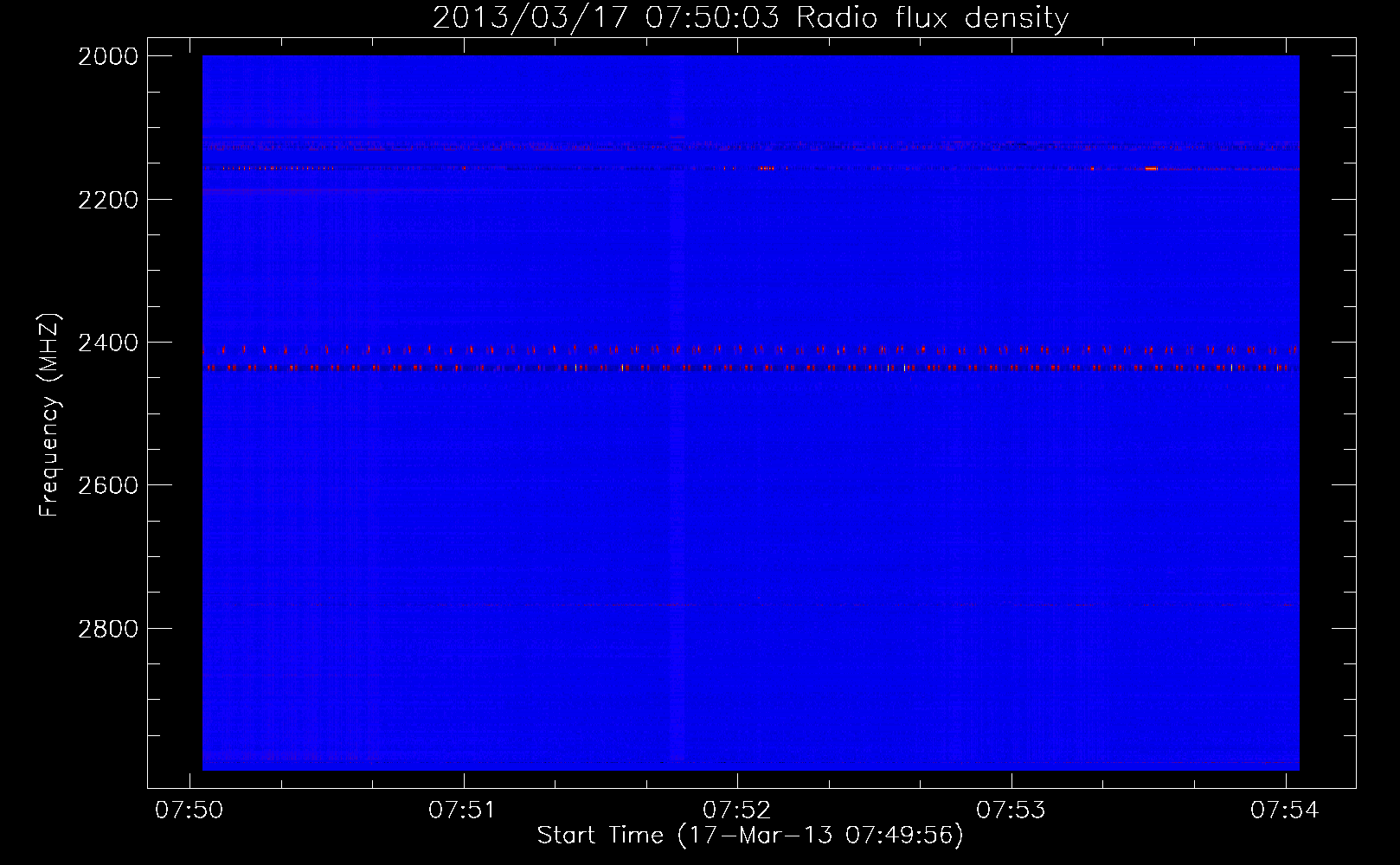1400x865 pixels.
Task: Click the 07:52 time axis label
Action: click(x=736, y=810)
